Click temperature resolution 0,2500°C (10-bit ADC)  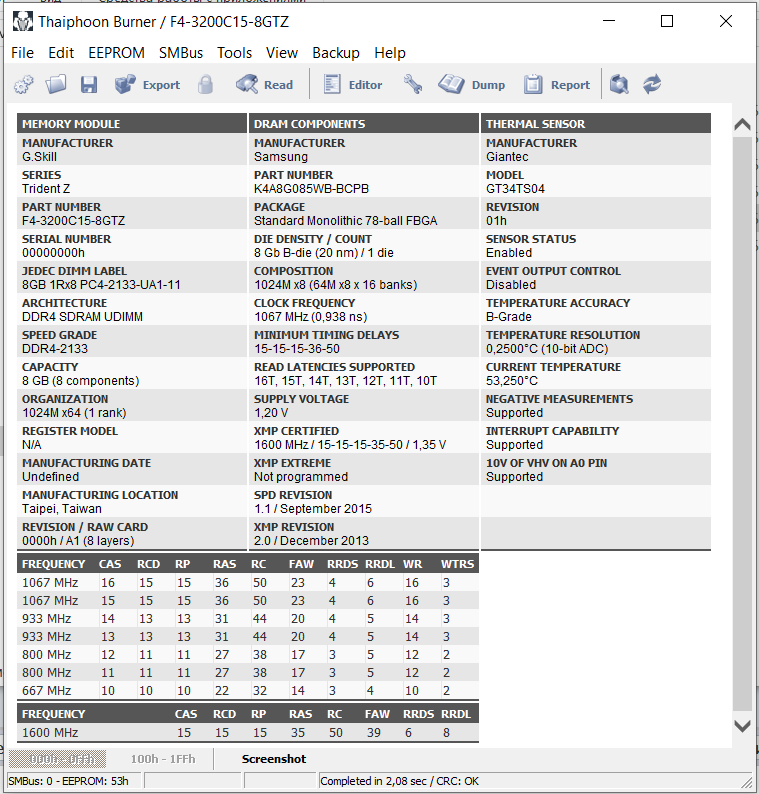click(547, 349)
